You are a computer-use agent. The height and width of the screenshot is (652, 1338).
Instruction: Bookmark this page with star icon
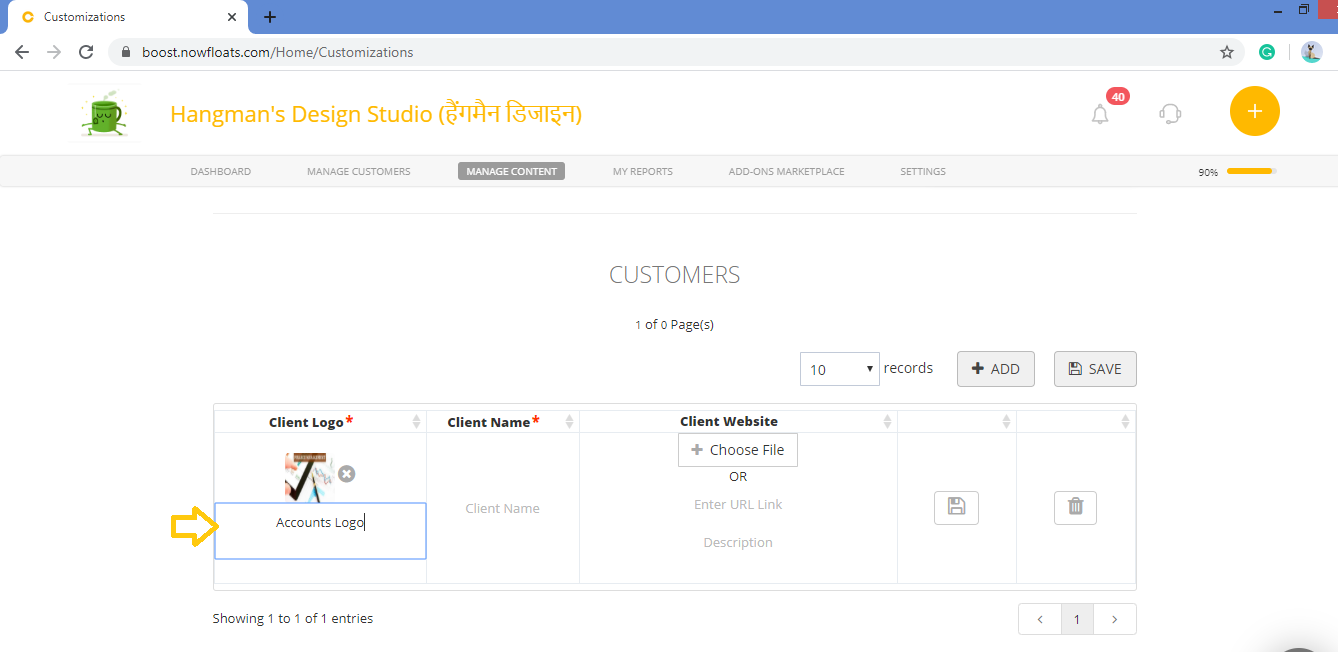pos(1227,52)
